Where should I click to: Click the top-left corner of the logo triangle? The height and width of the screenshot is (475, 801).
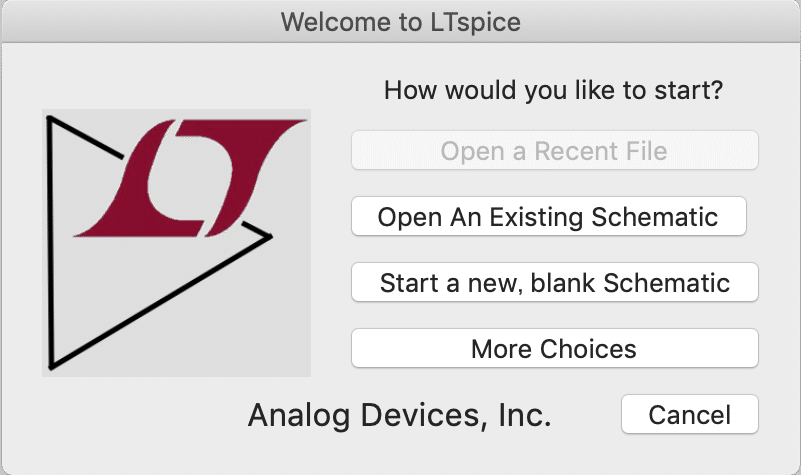coord(50,120)
